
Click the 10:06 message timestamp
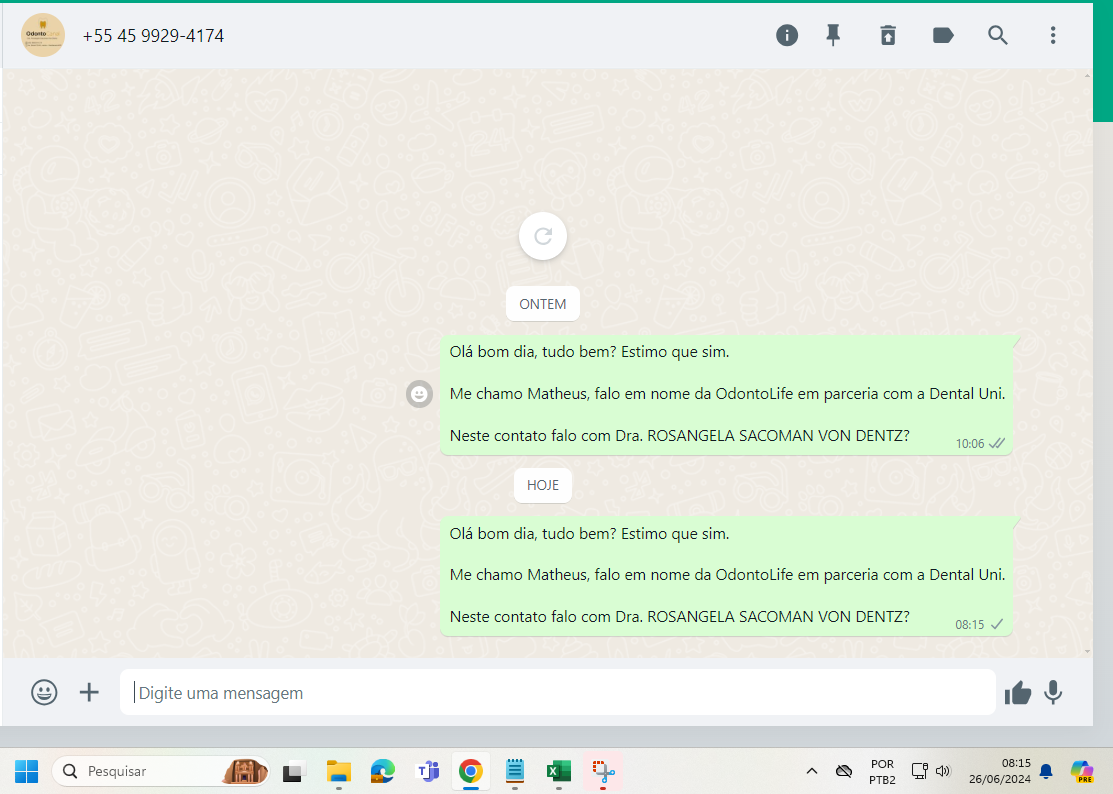970,444
